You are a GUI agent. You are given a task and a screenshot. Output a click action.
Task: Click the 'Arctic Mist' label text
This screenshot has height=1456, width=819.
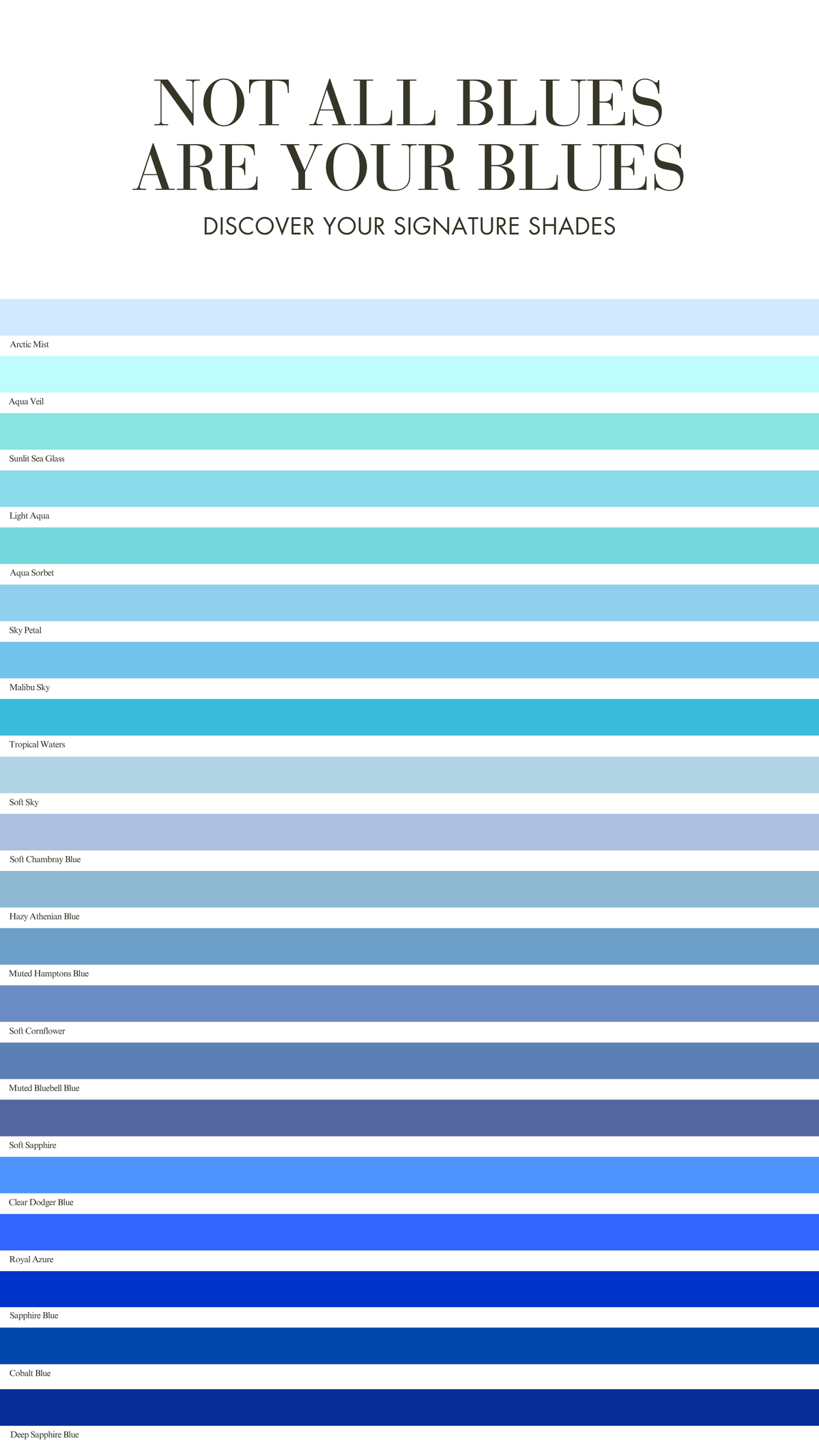29,345
